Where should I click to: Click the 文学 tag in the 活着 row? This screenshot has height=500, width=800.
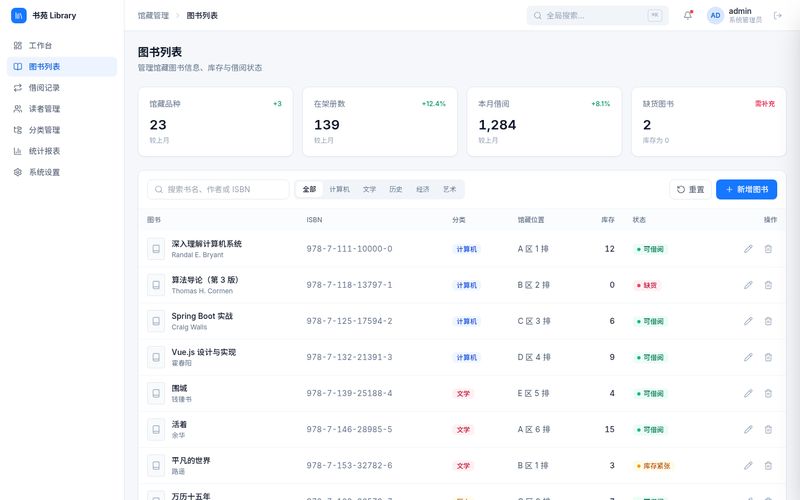pyautogui.click(x=463, y=430)
